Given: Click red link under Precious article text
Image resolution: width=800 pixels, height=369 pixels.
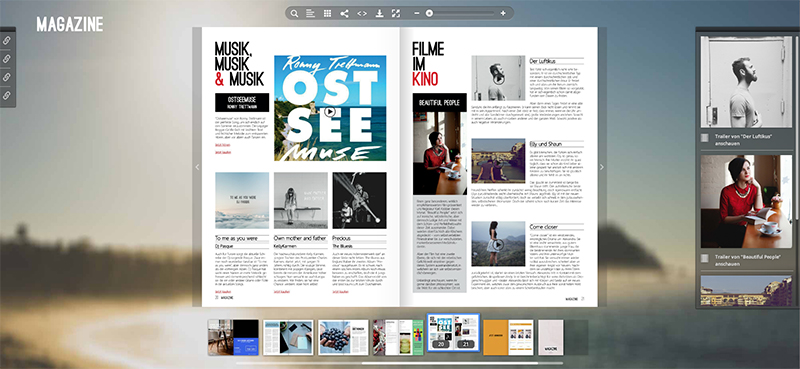Looking at the screenshot, I should (340, 292).
